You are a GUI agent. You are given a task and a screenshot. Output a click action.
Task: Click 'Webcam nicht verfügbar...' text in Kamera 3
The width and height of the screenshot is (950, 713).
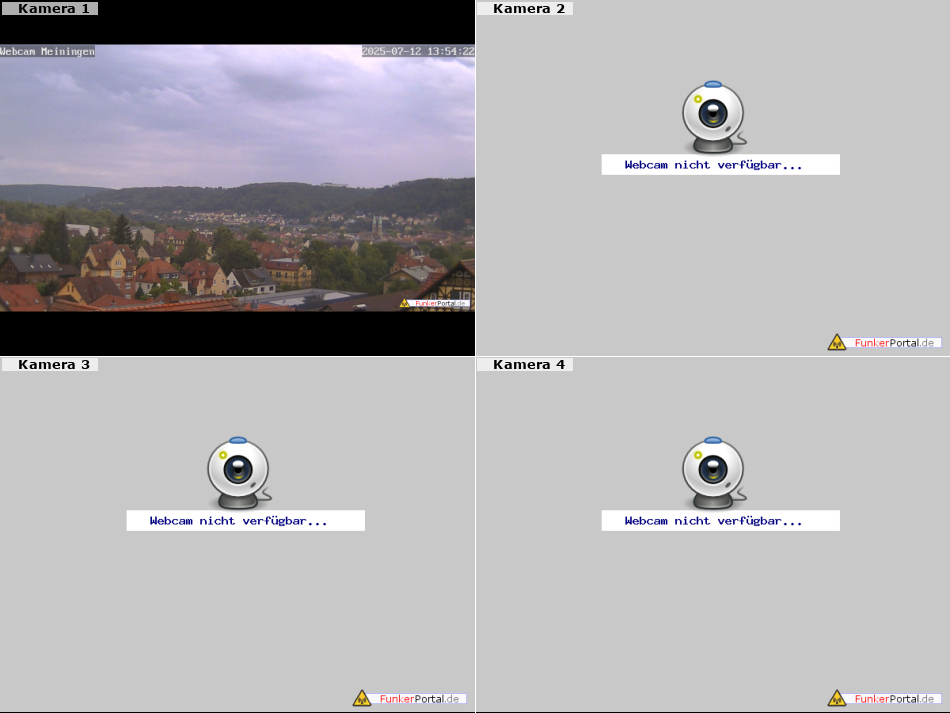point(238,521)
